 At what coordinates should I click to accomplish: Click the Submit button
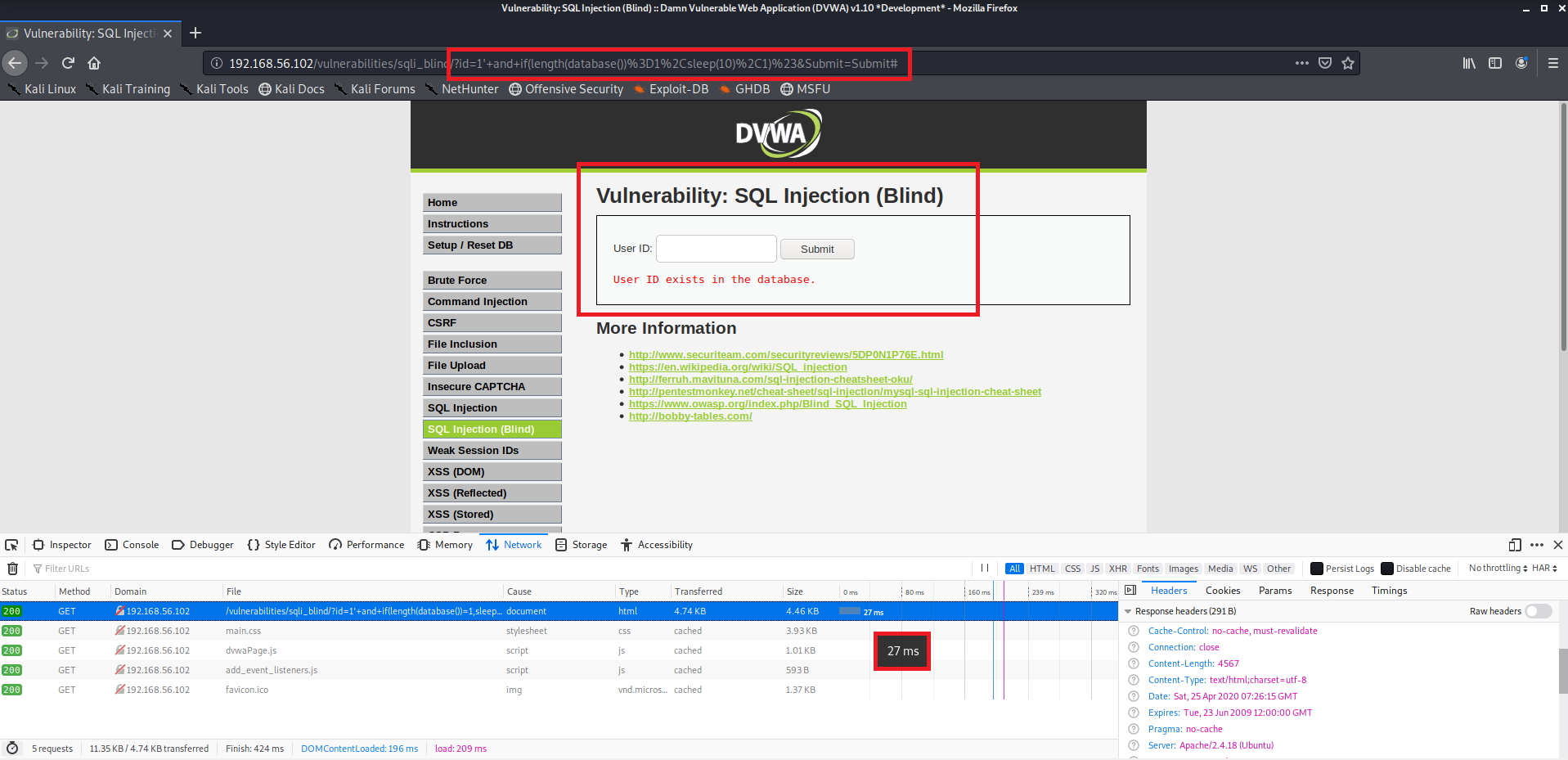tap(817, 249)
